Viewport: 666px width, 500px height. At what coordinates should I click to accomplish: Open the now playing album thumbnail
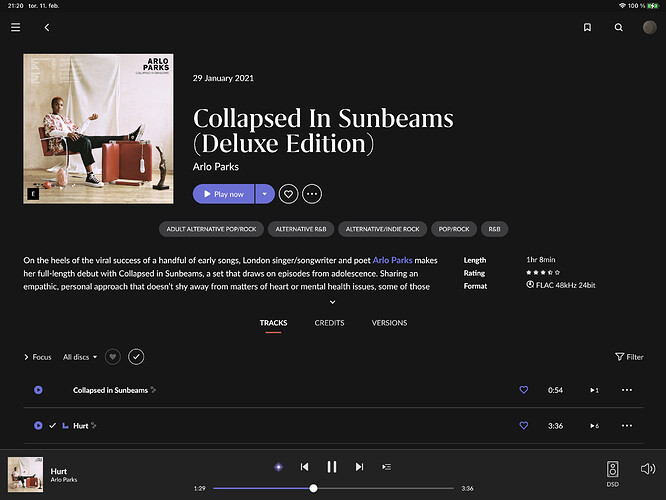25,475
